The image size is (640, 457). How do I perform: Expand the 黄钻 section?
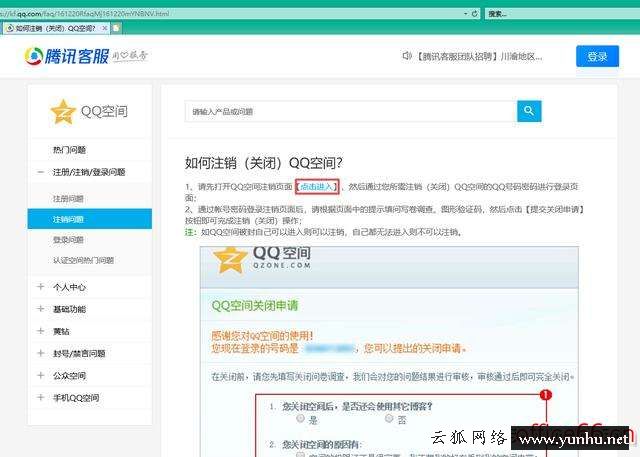click(x=40, y=331)
